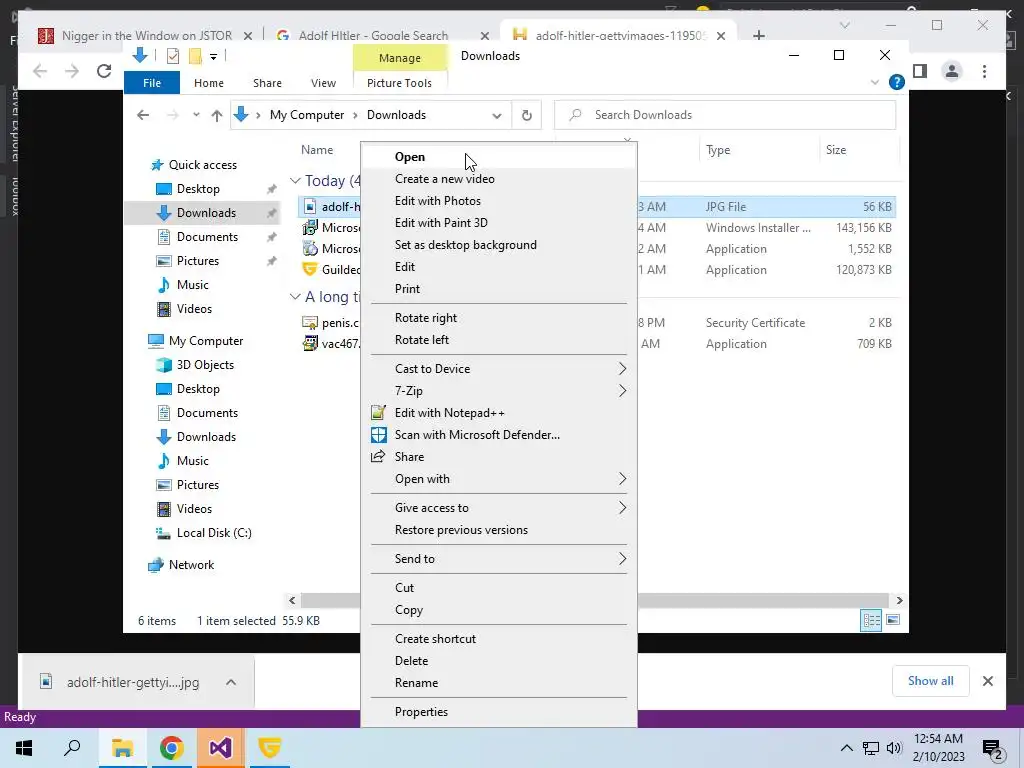Viewport: 1024px width, 768px height.
Task: Open Network in the navigation pane
Action: click(x=191, y=565)
